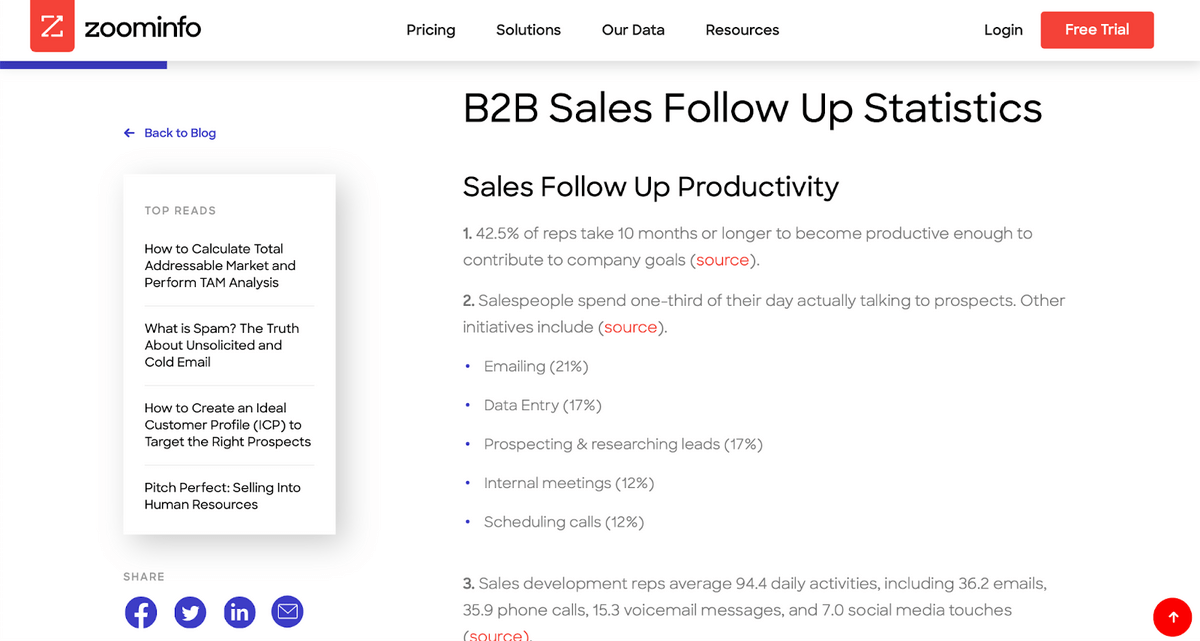Open What is Spam article
The image size is (1200, 641).
pyautogui.click(x=221, y=345)
